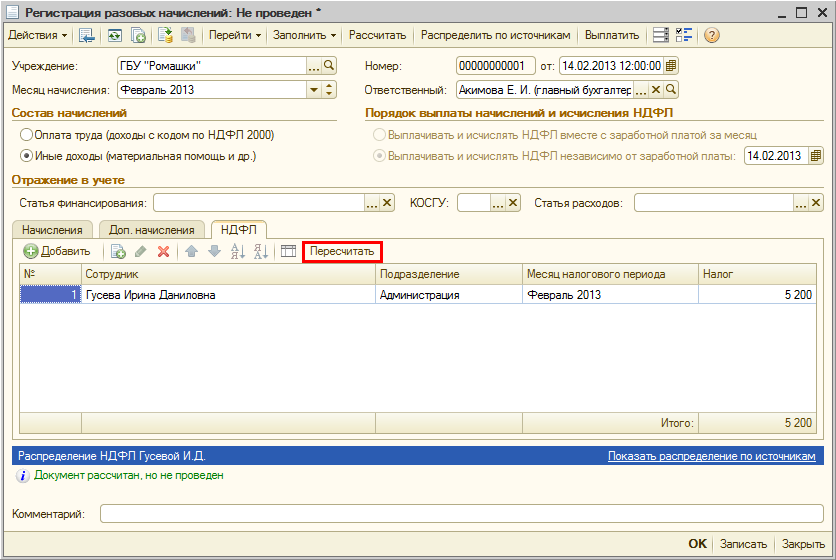Click the first toolbar icon next to Действия
Screen dimensions: 836x560
86,36
